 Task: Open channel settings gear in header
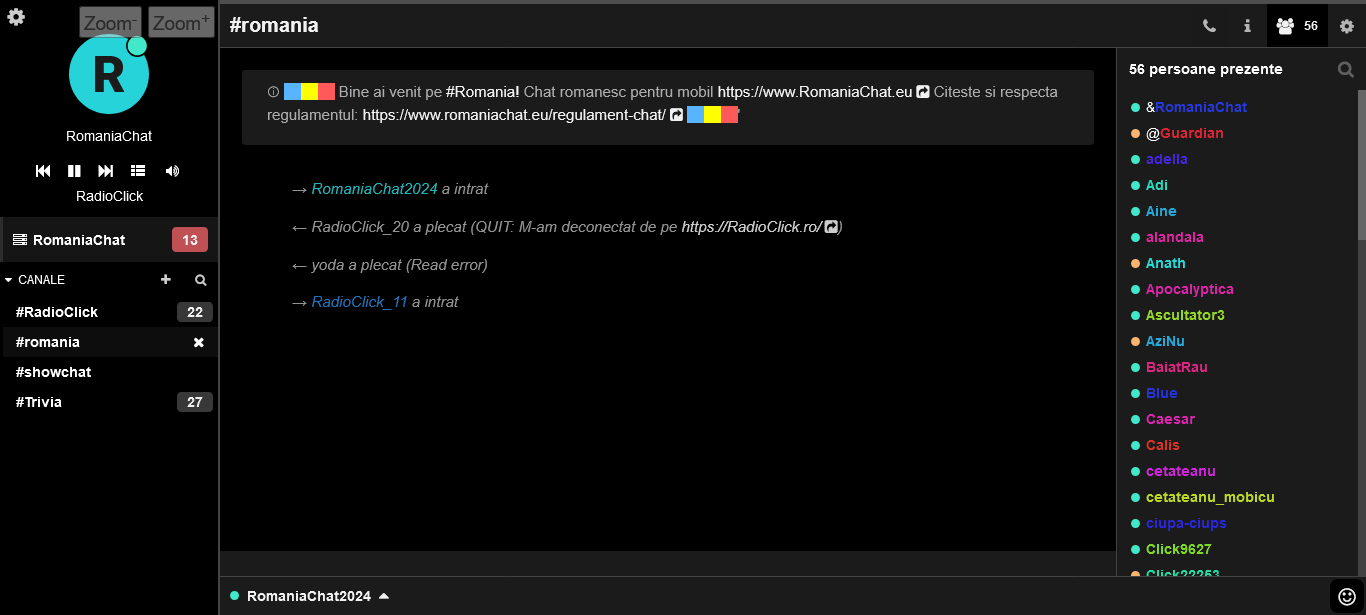pyautogui.click(x=1347, y=26)
